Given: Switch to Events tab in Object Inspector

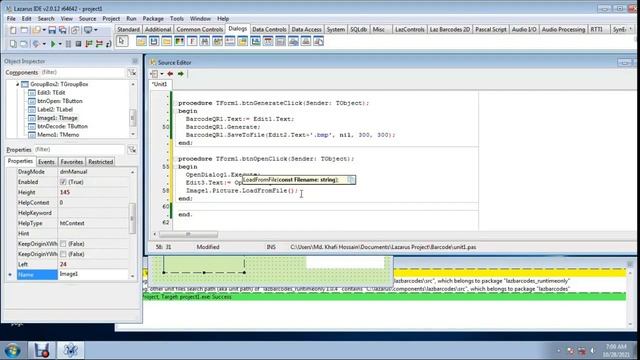Looking at the screenshot, I should tap(46, 162).
